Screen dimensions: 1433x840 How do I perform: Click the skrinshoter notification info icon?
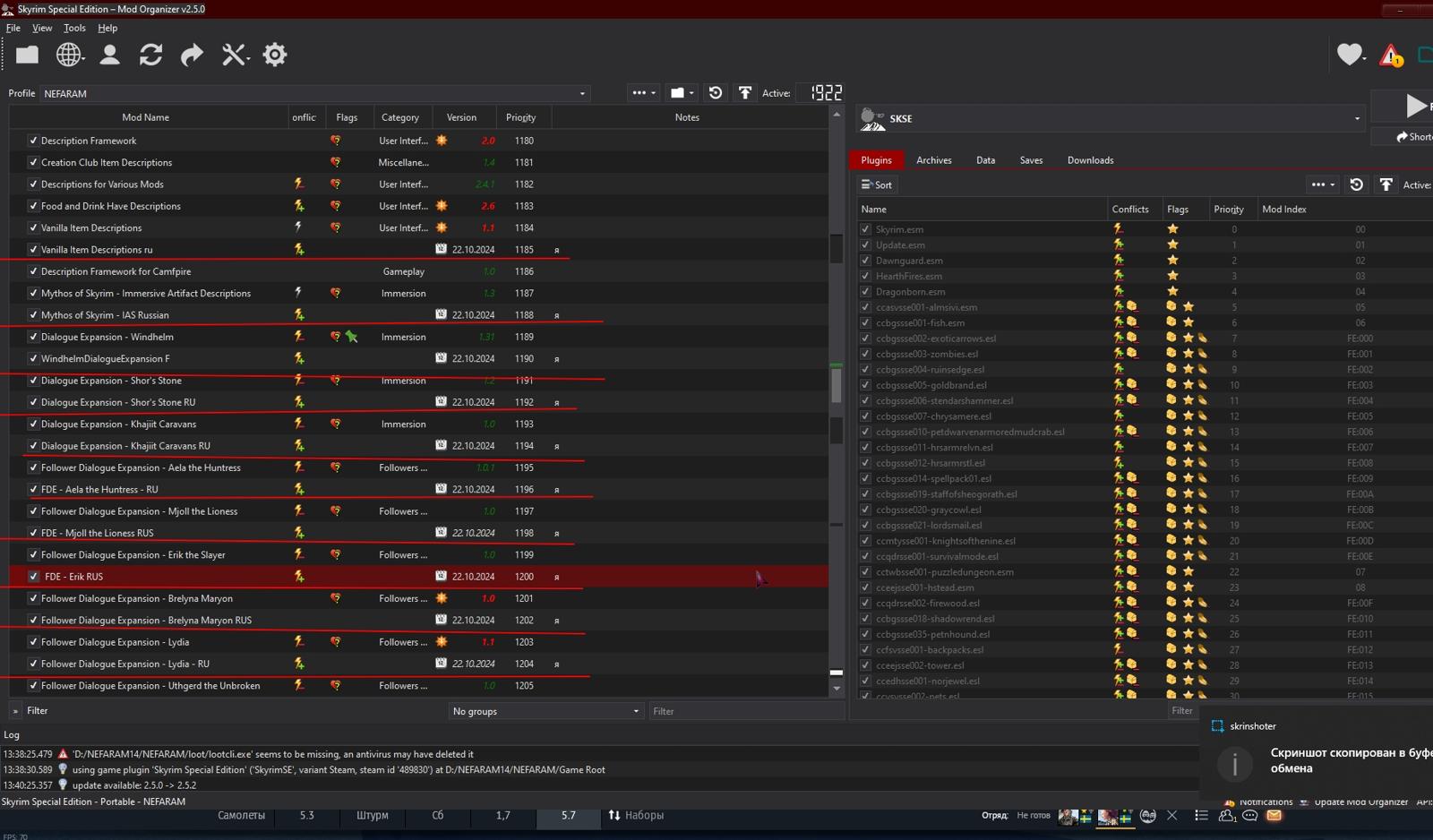point(1235,763)
